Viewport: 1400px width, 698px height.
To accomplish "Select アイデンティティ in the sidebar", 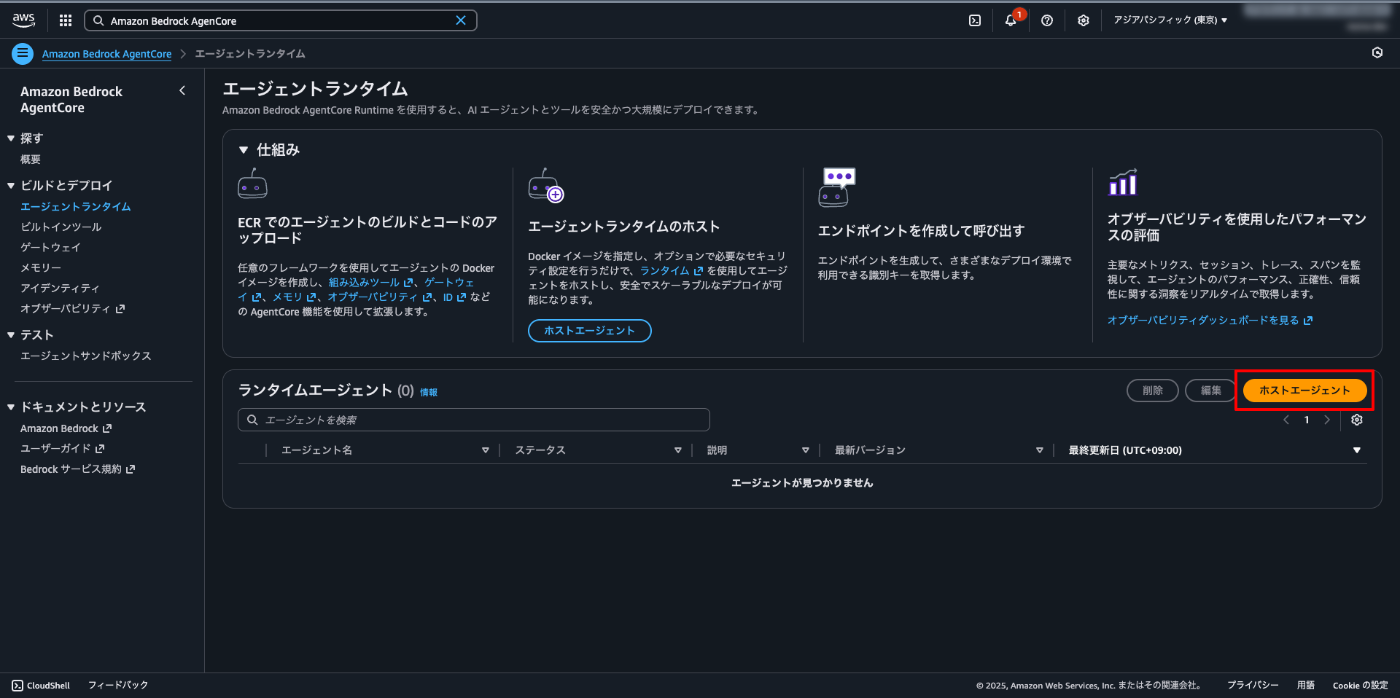I will pyautogui.click(x=60, y=288).
